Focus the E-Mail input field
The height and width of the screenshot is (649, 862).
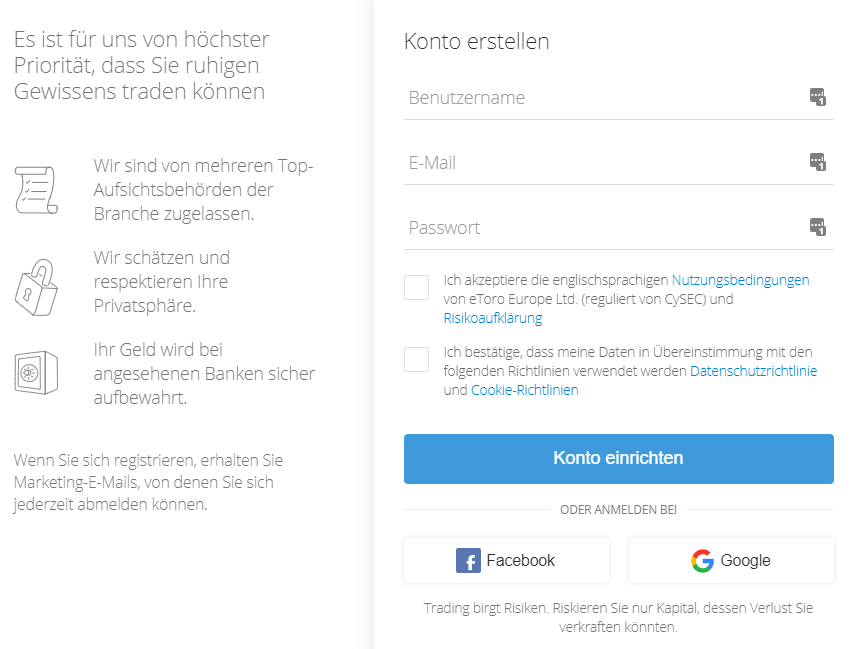605,163
